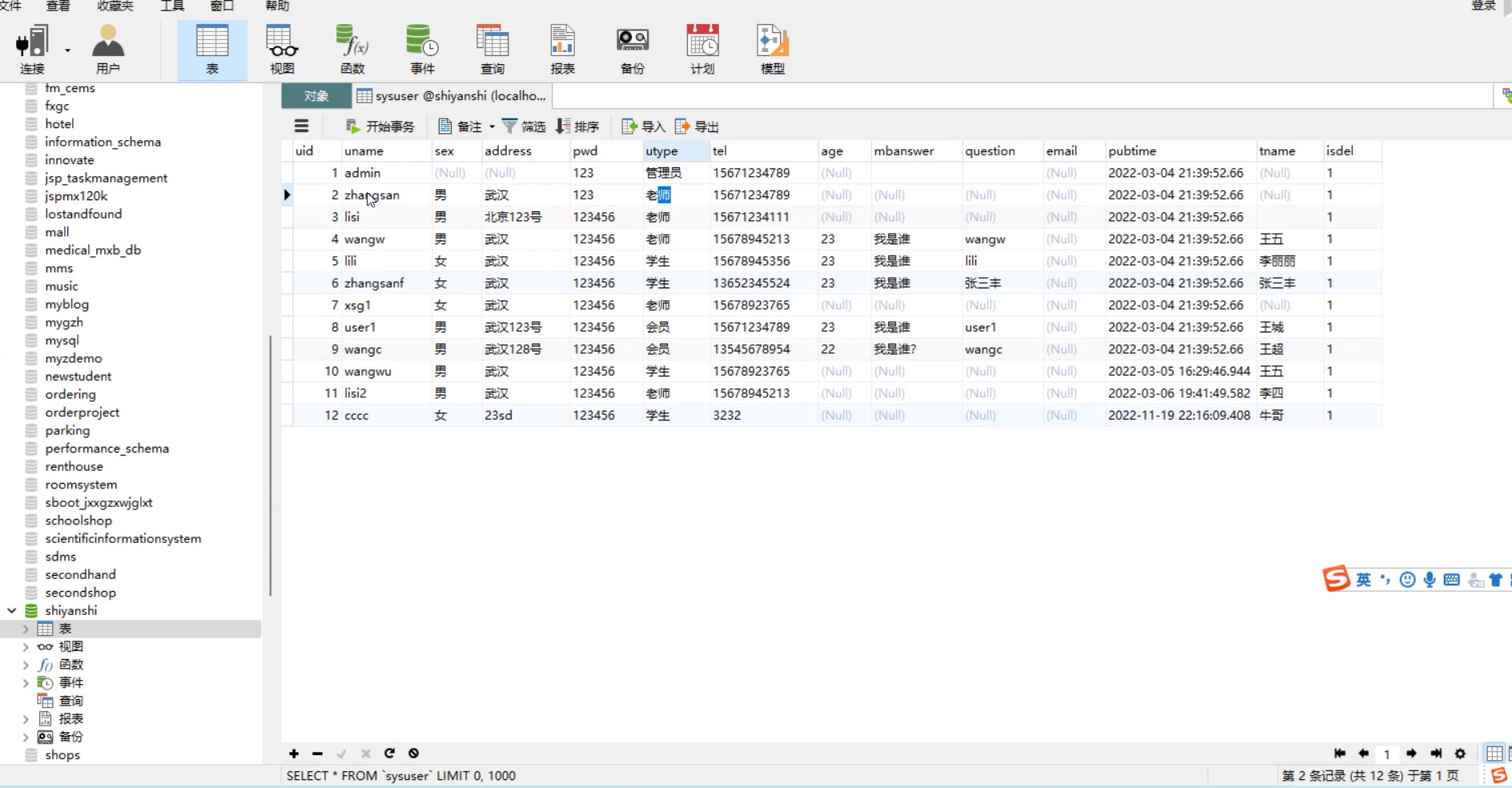1512x788 pixels.
Task: Open the Query (查询) toolbar icon
Action: 493,50
